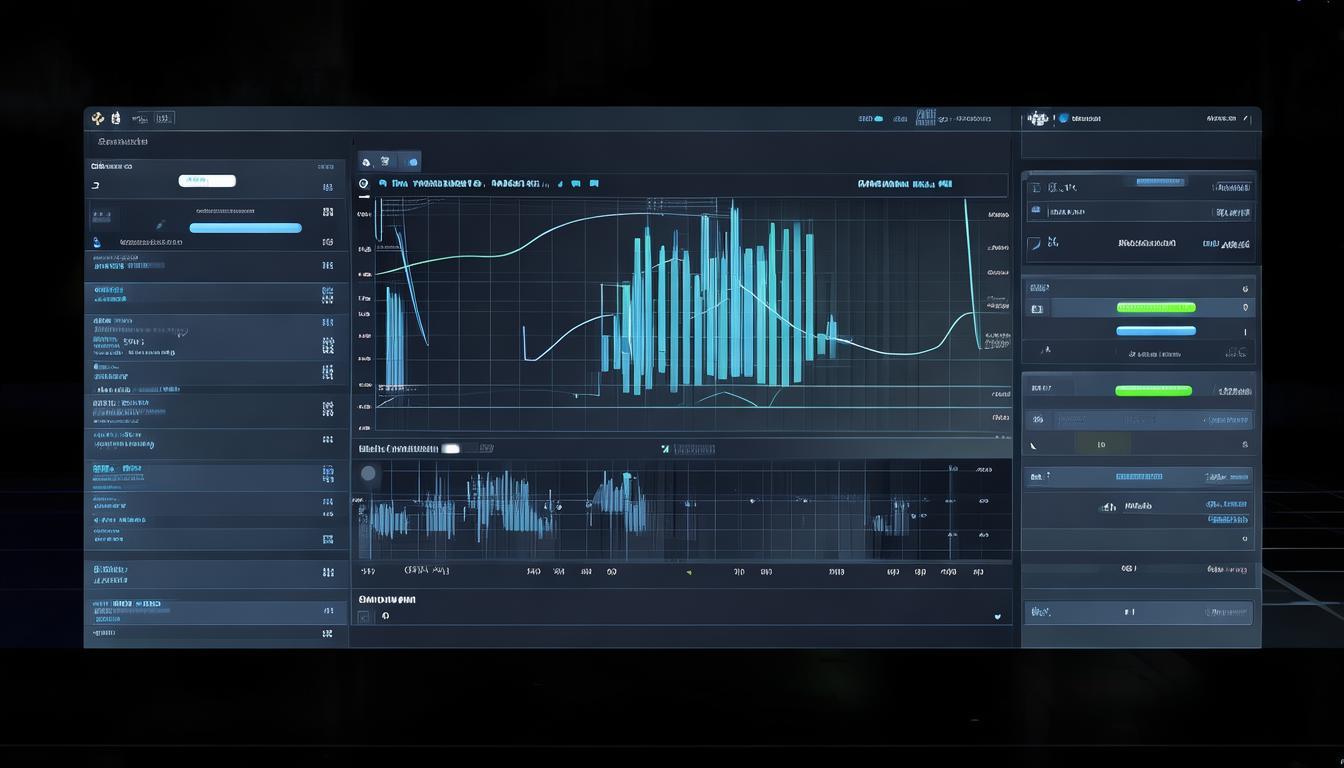1344x768 pixels.
Task: Select the small pencil icon in the left panel
Action: click(160, 226)
